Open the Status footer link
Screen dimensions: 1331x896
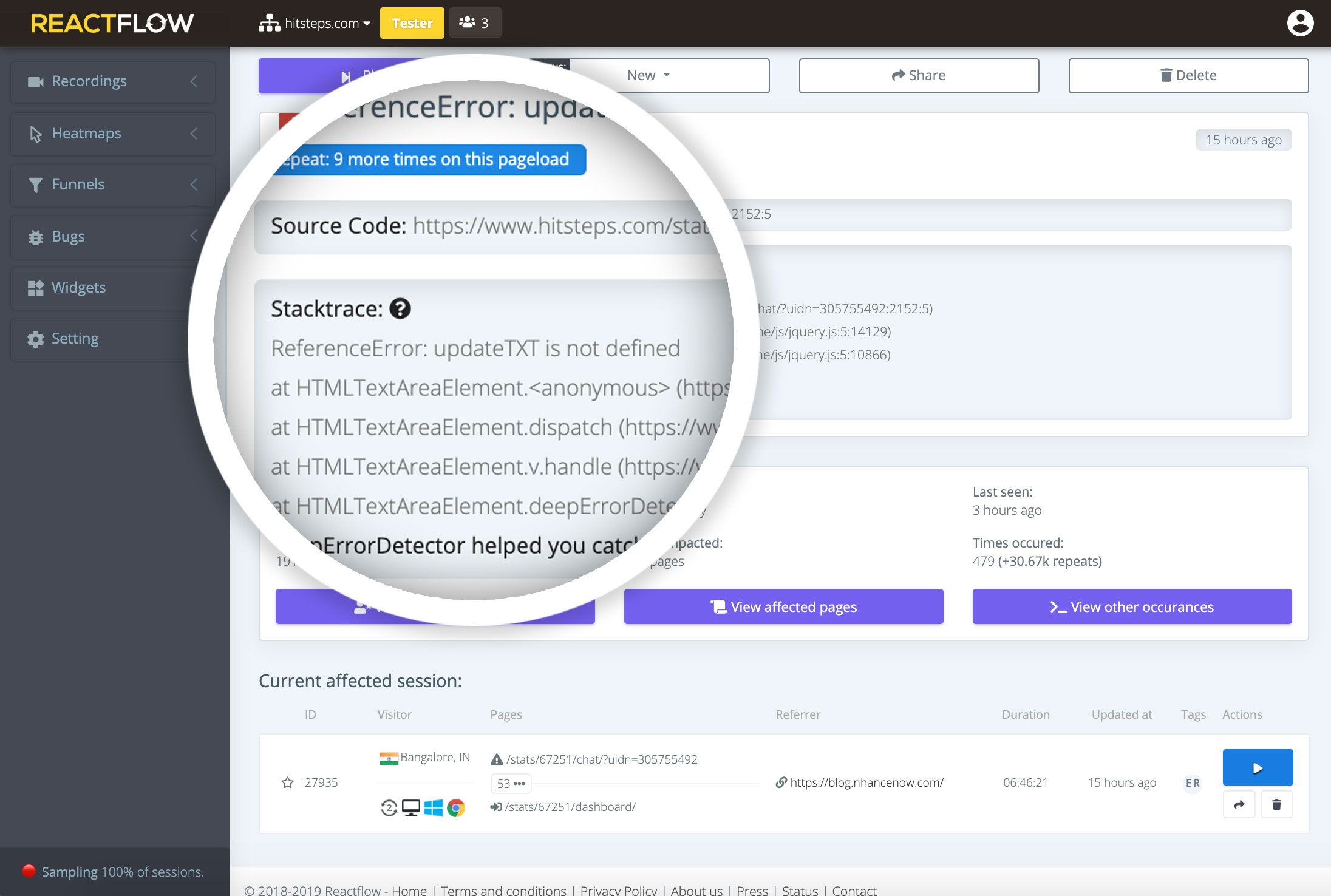pos(800,890)
